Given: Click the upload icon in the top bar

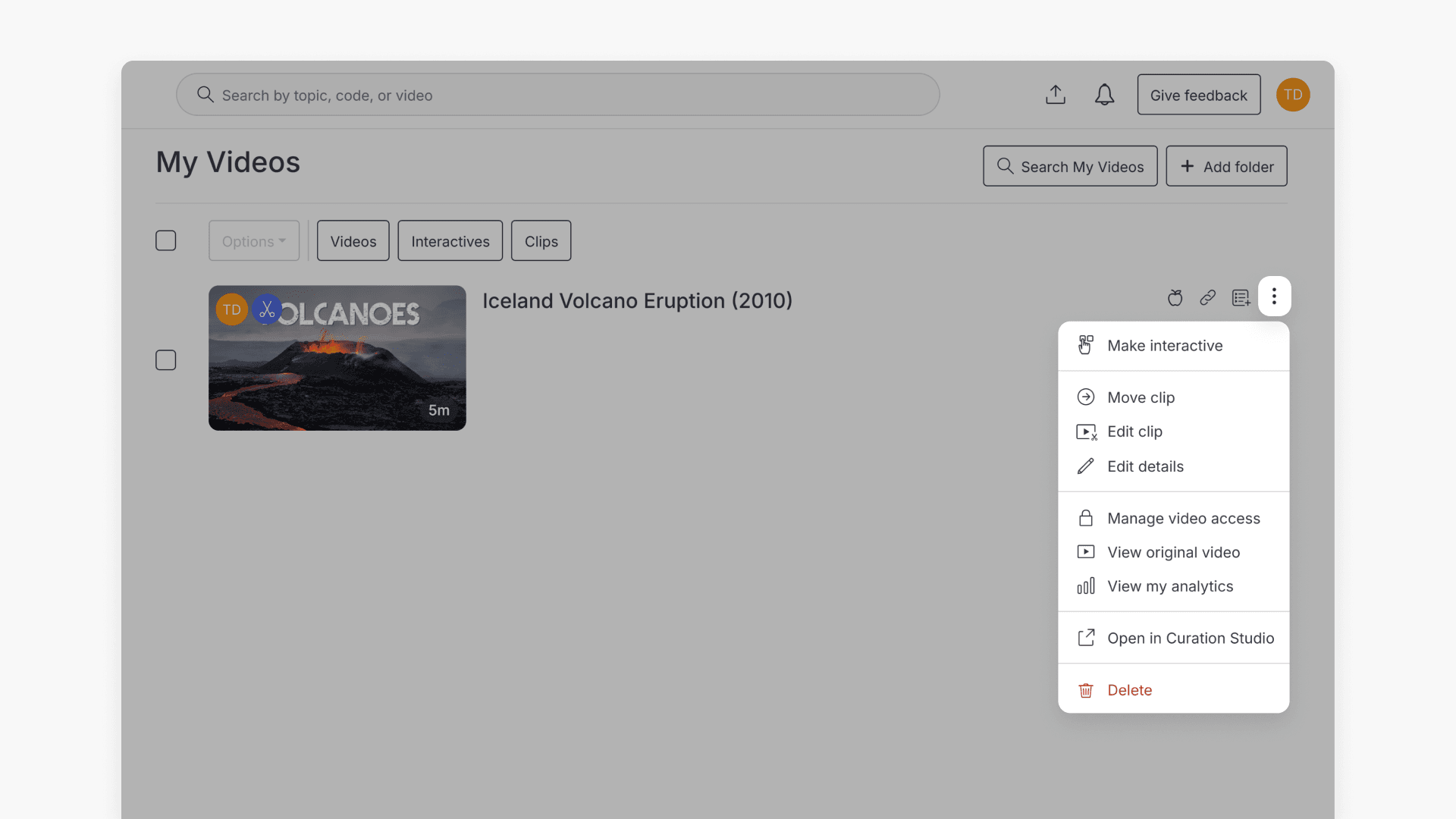Looking at the screenshot, I should click(1056, 94).
